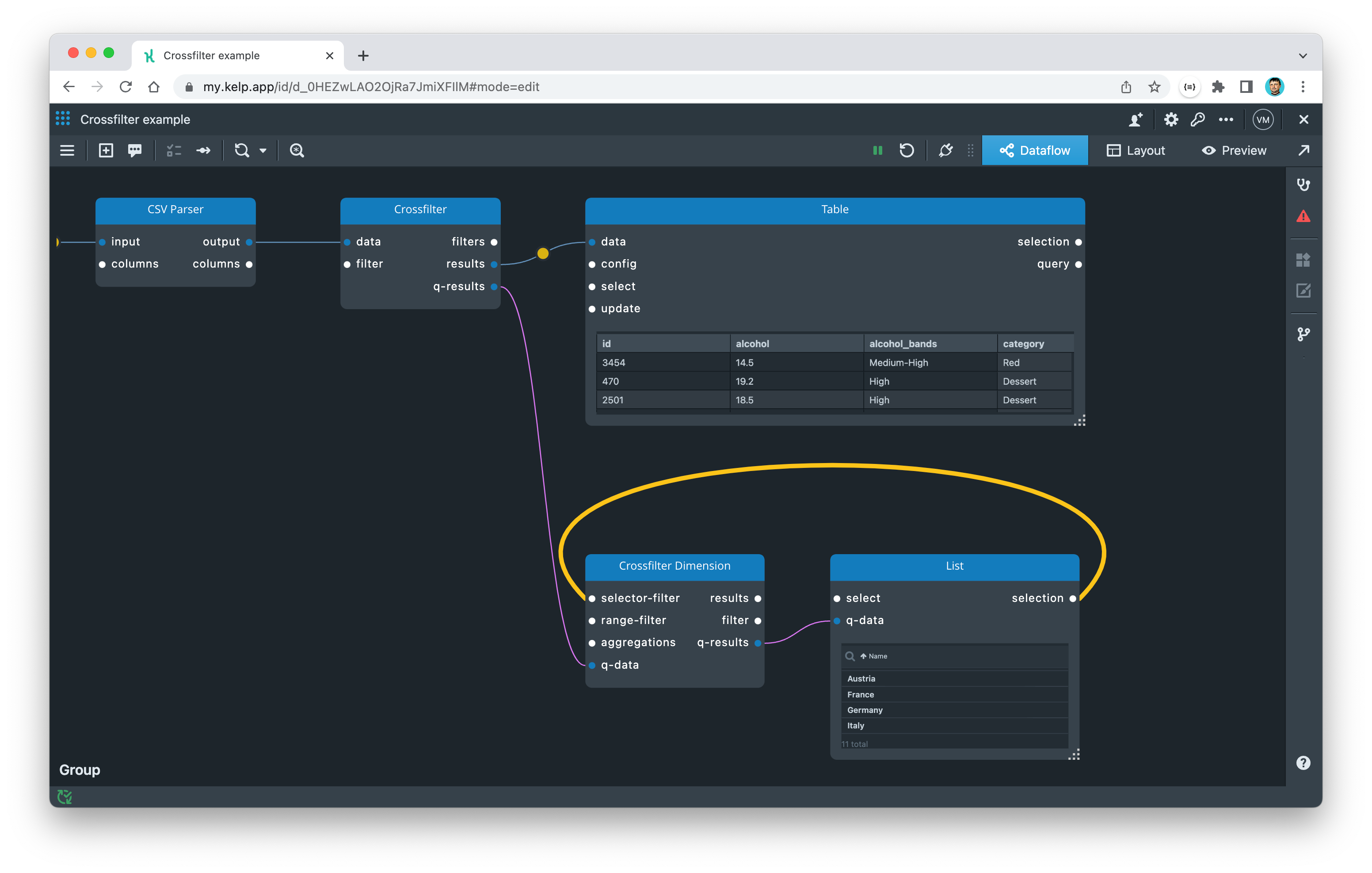Click the add component plus-box icon

click(106, 150)
